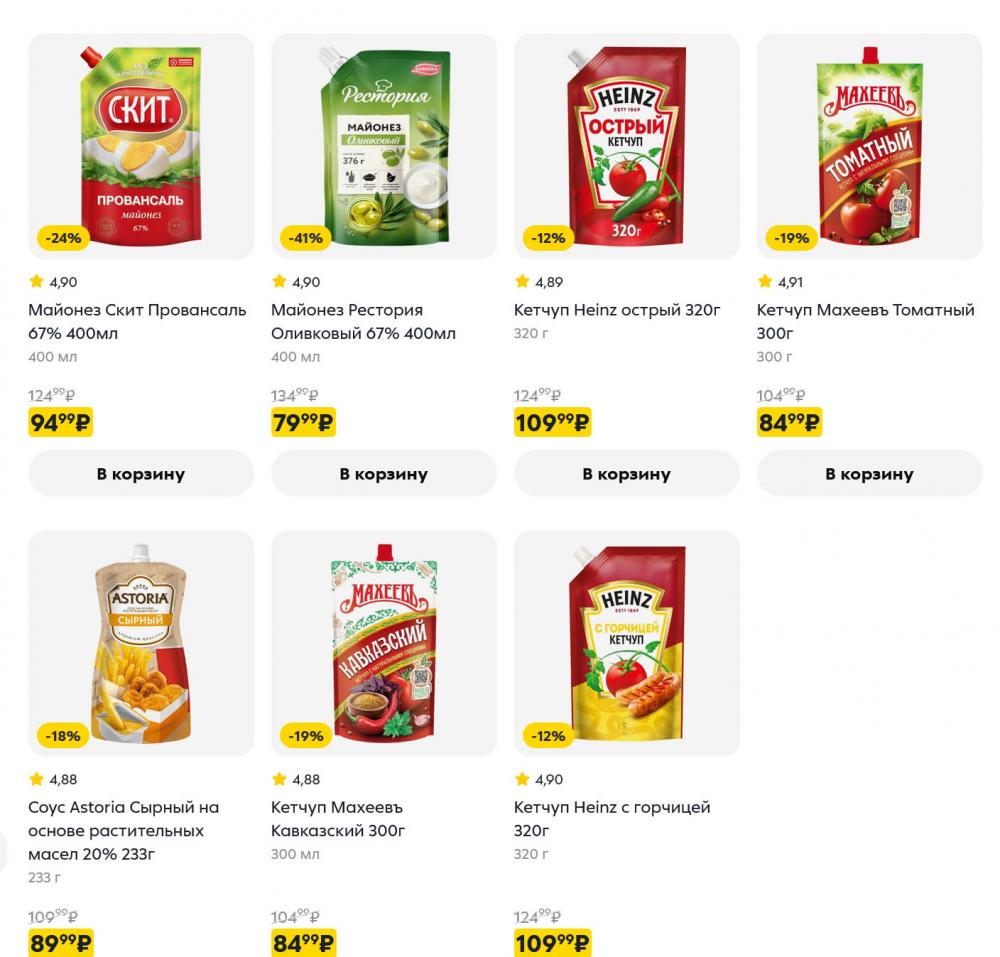Click the -12% badge on Heinz с горчицей
The height and width of the screenshot is (957, 1000).
click(x=548, y=737)
